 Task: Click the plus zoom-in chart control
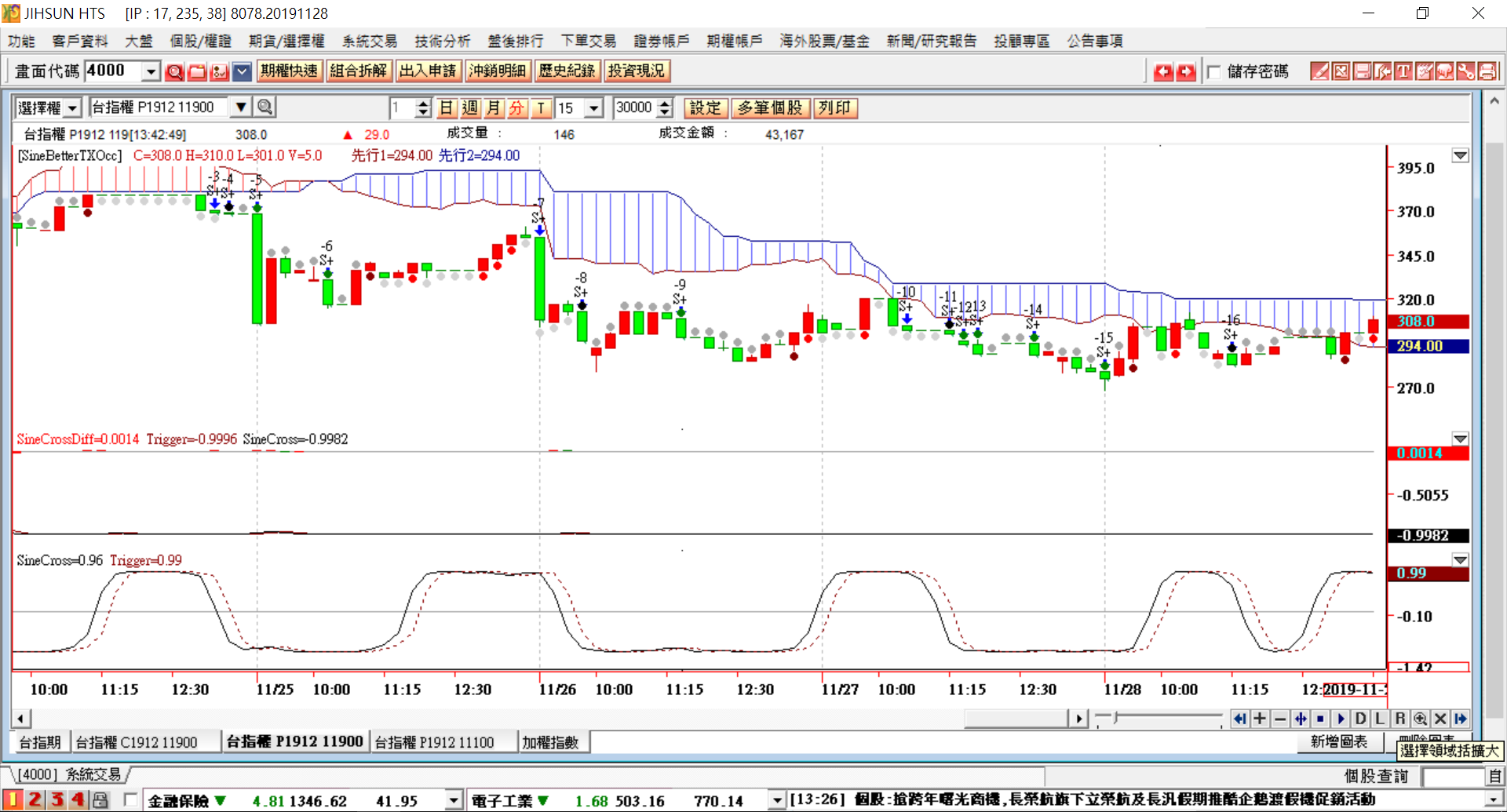[1260, 719]
